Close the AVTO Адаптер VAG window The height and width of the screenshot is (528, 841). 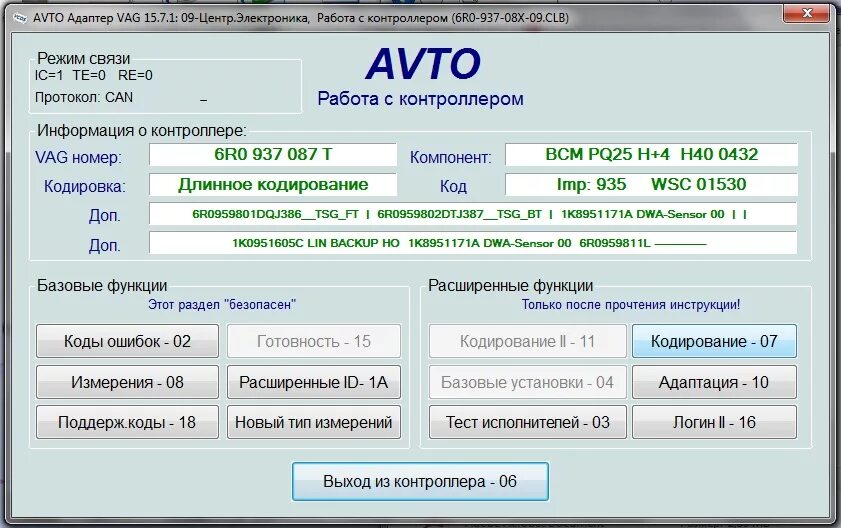pos(807,13)
